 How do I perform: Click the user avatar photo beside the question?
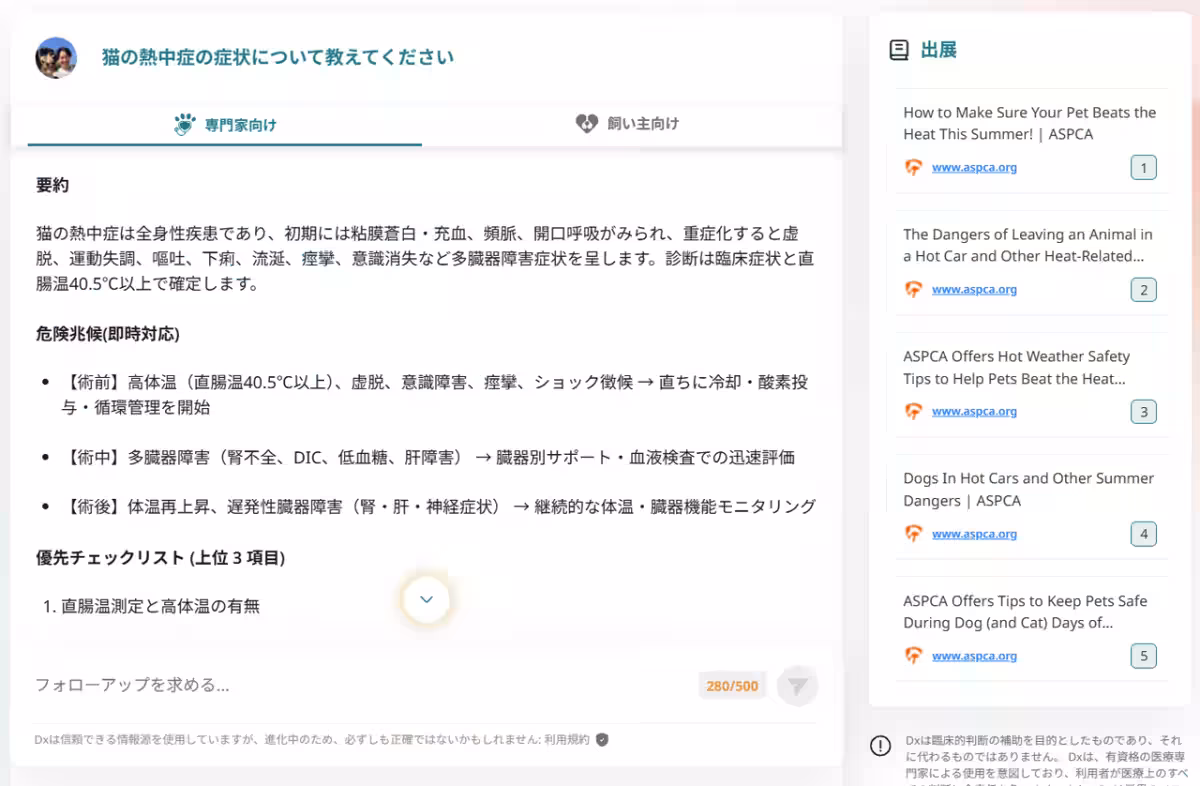point(55,58)
